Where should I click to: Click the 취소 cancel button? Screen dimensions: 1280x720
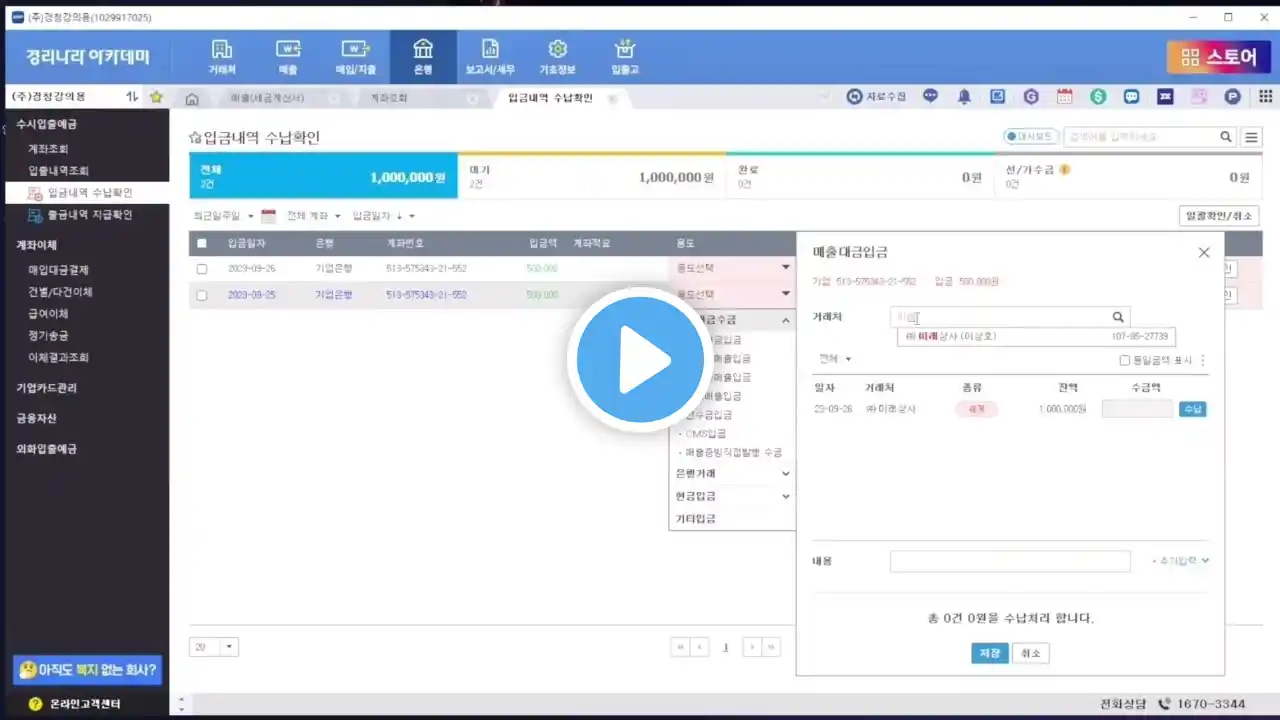[x=1030, y=653]
